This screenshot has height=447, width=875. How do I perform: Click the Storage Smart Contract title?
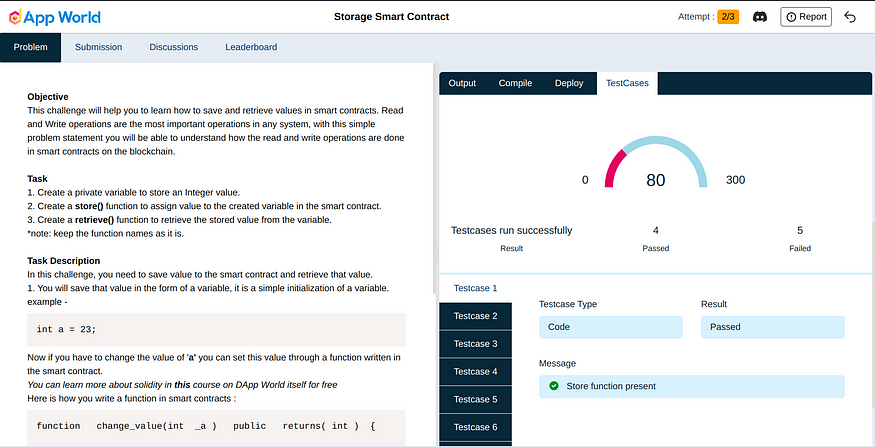(391, 17)
